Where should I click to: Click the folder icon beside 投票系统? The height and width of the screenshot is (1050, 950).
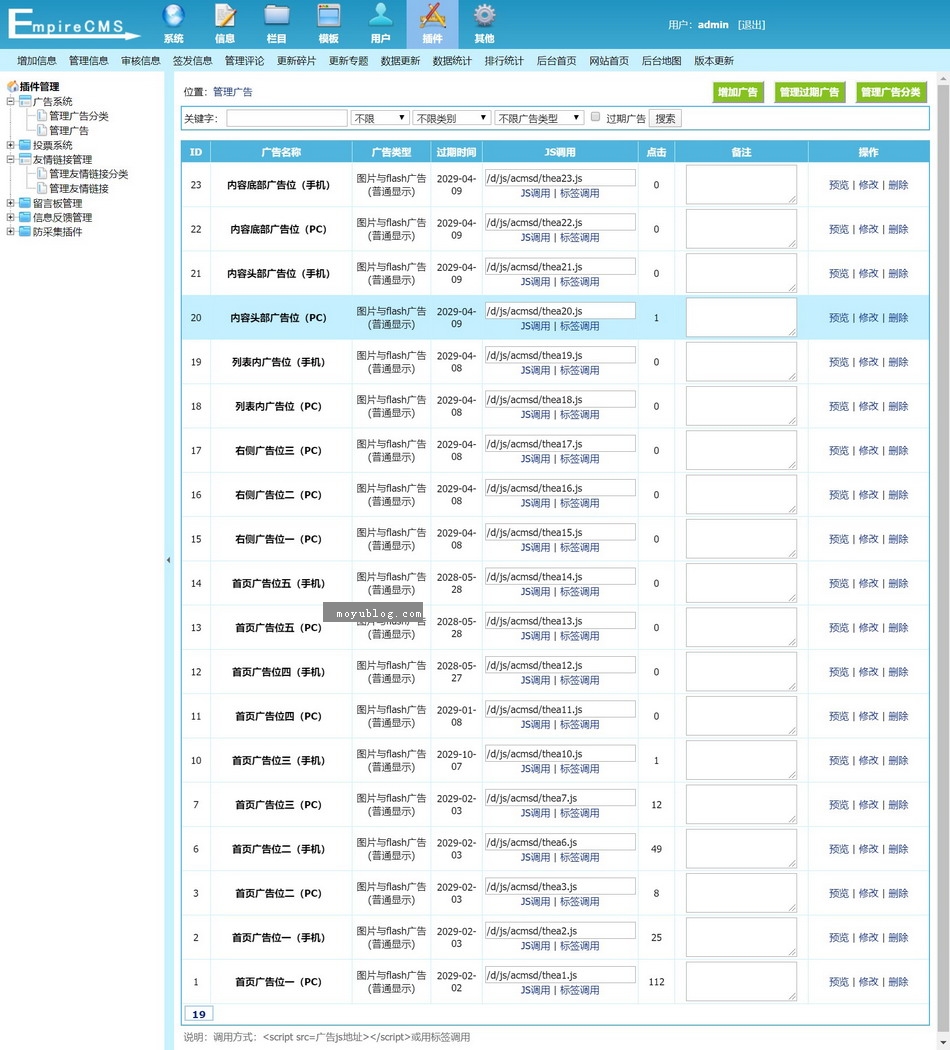pos(25,145)
